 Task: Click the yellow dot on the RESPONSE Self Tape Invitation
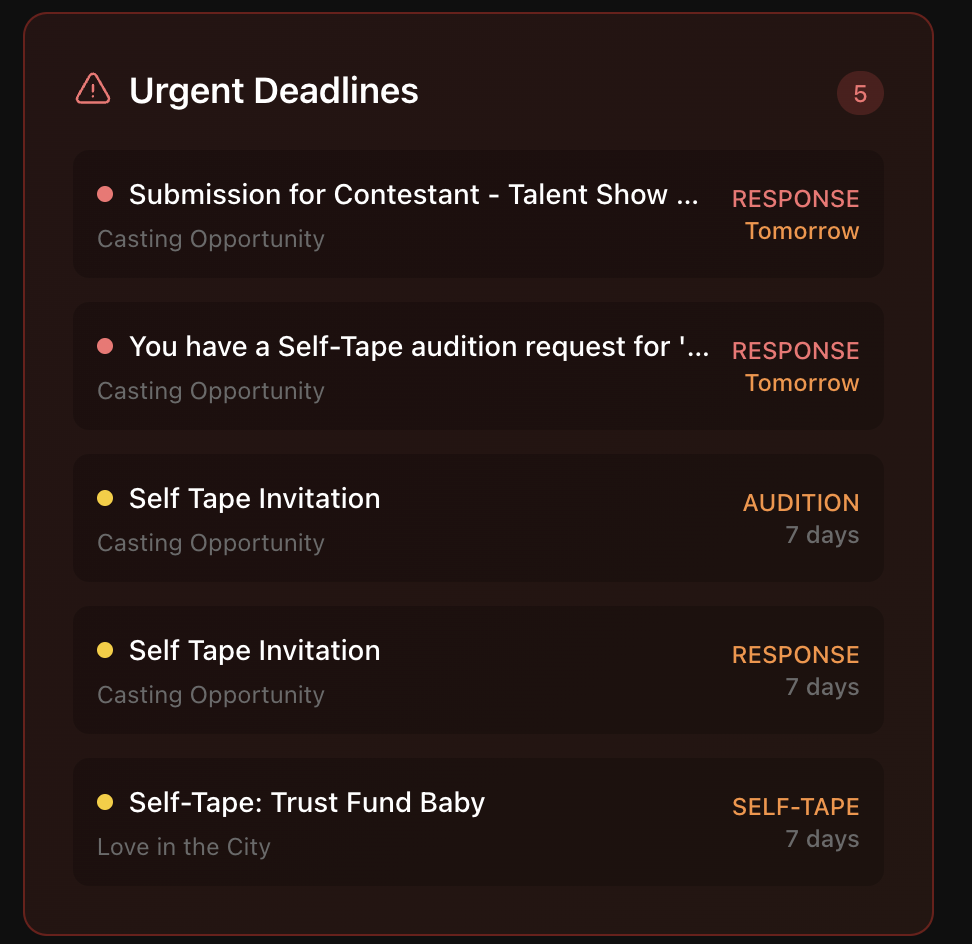tap(105, 650)
